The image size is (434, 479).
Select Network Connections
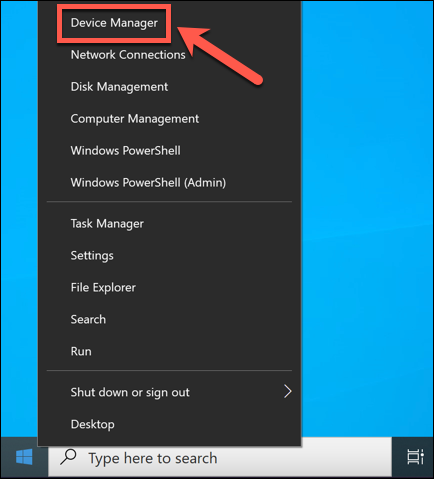point(128,55)
